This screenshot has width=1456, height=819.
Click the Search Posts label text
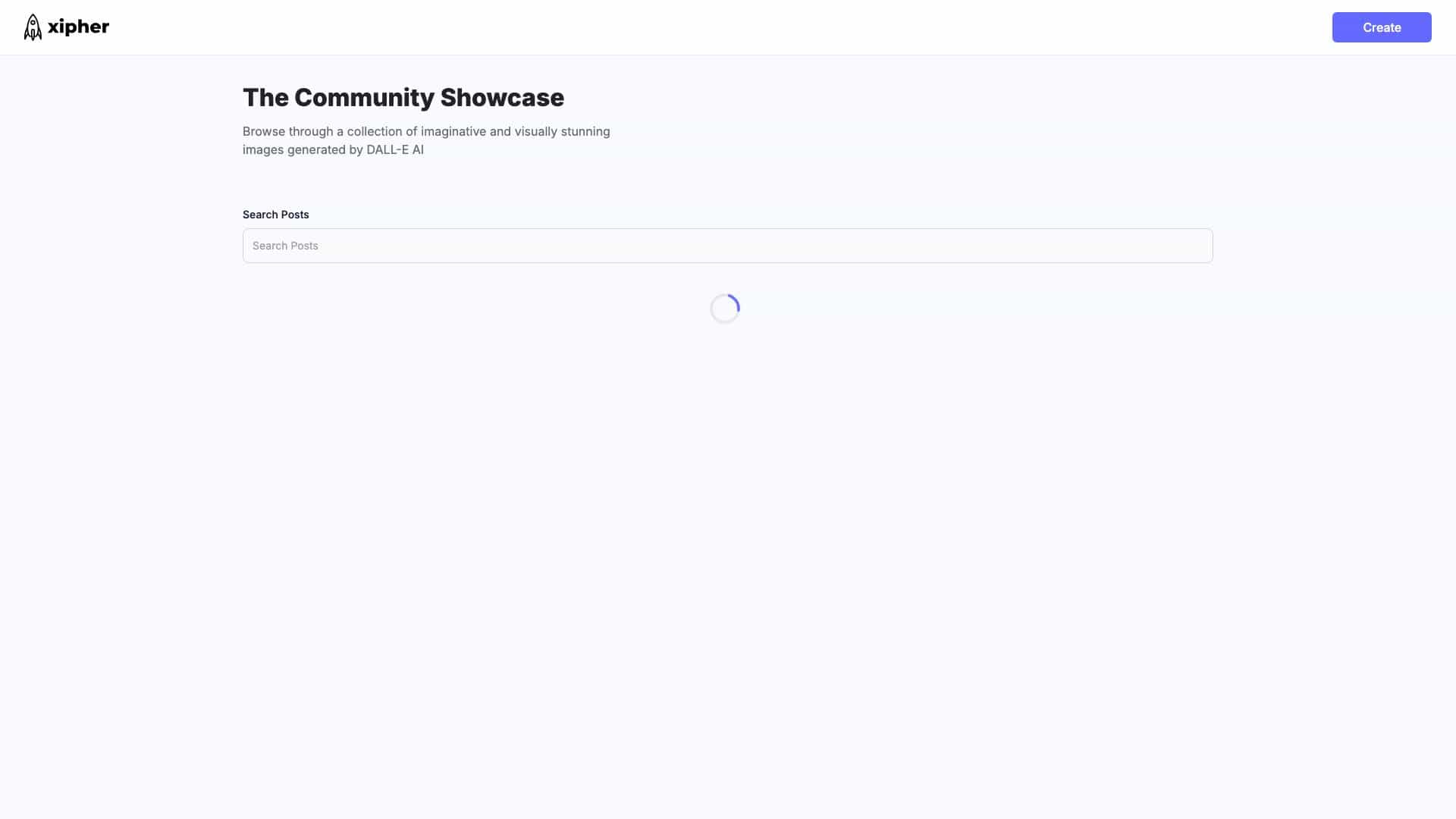click(276, 215)
